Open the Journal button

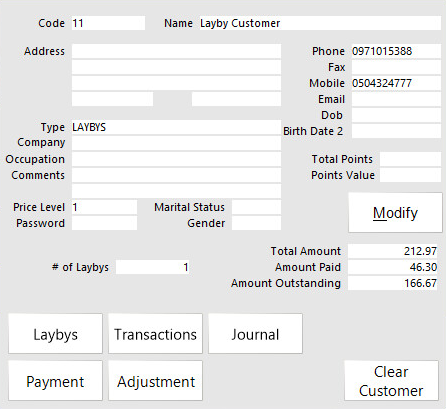pos(255,333)
